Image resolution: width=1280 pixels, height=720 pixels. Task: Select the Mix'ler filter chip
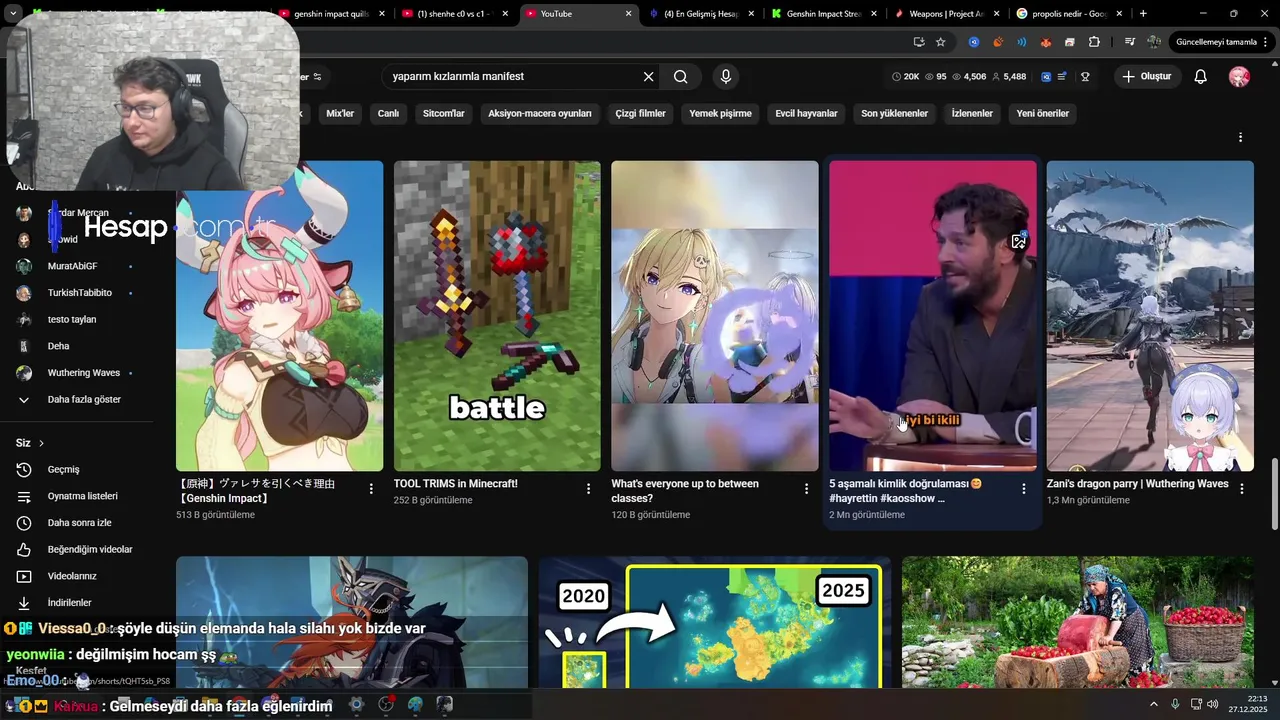(x=340, y=113)
